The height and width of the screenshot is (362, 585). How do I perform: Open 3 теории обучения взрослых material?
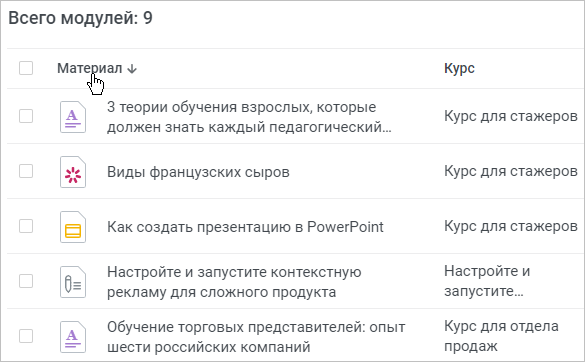[x=249, y=117]
